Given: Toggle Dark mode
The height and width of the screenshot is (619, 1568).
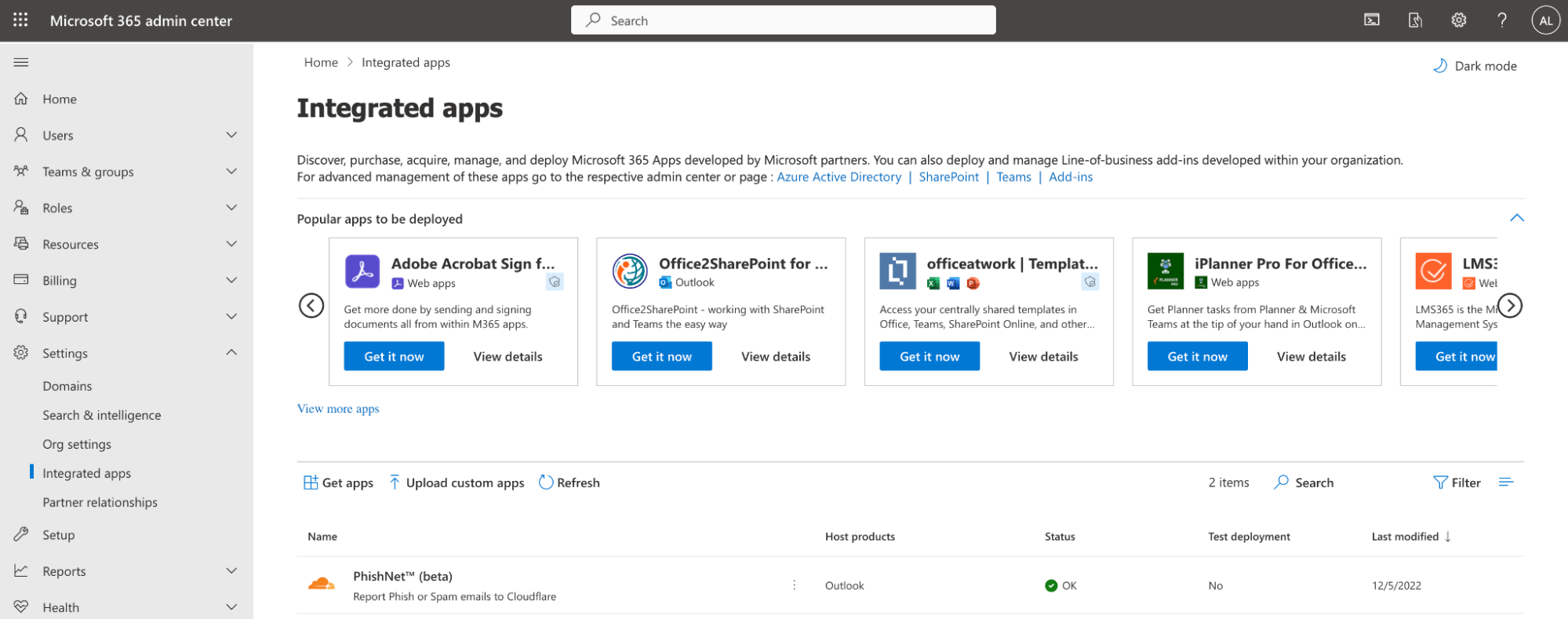Looking at the screenshot, I should [x=1475, y=66].
